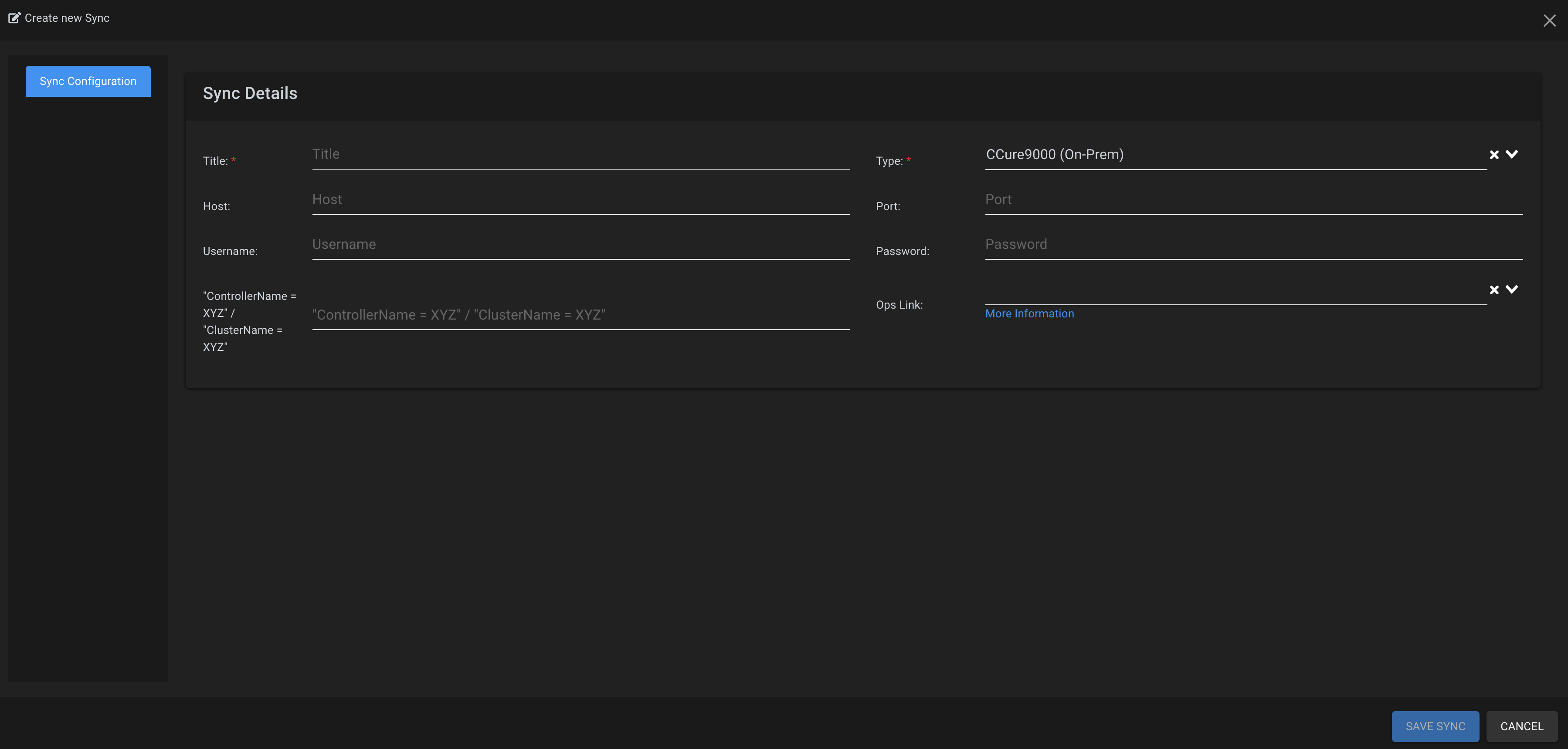Viewport: 1568px width, 749px height.
Task: Focus the Host input field
Action: [580, 200]
